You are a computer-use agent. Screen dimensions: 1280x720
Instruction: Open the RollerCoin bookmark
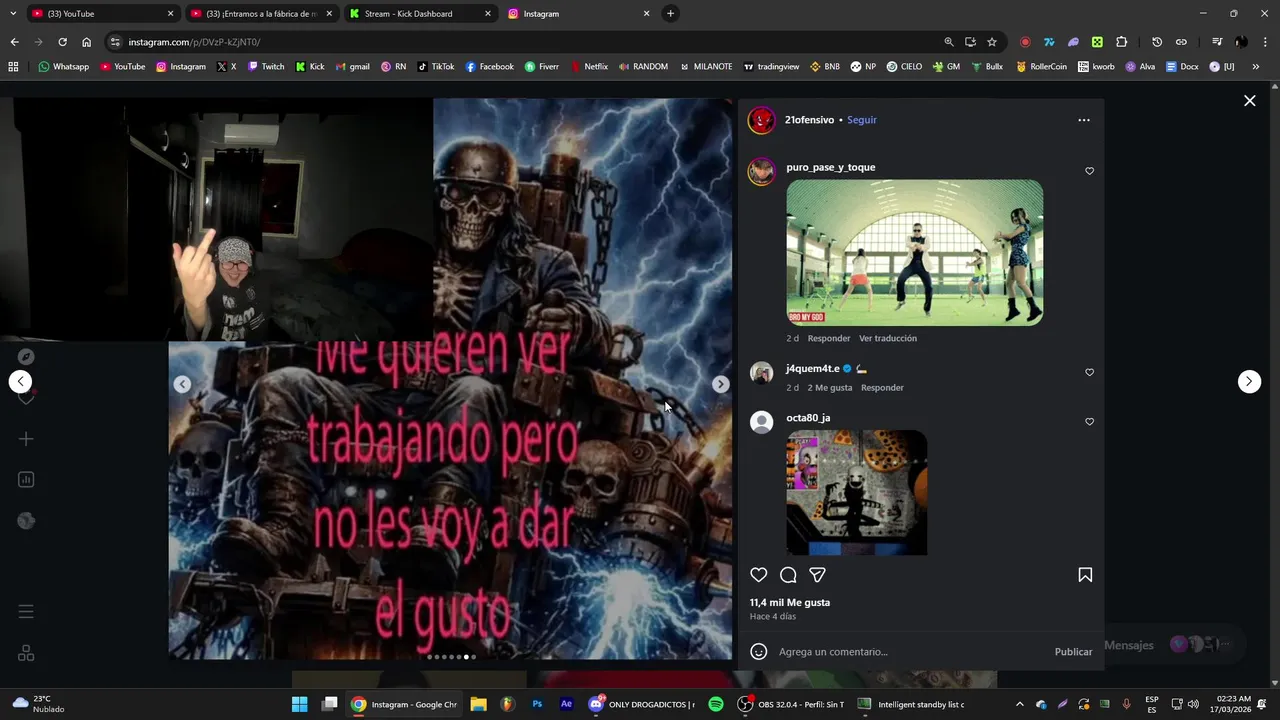click(1041, 67)
